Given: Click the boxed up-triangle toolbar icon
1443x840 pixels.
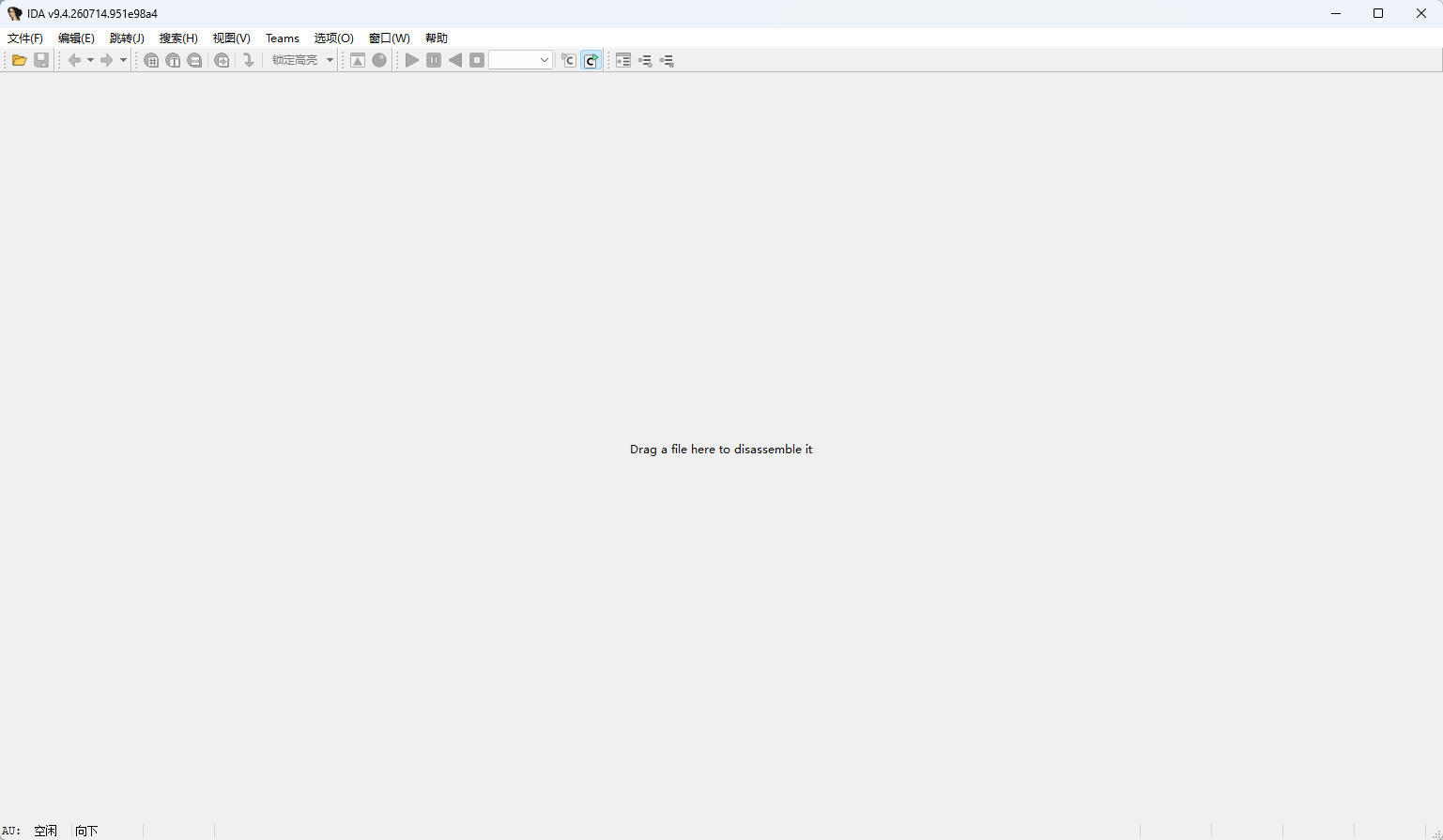Looking at the screenshot, I should (358, 60).
